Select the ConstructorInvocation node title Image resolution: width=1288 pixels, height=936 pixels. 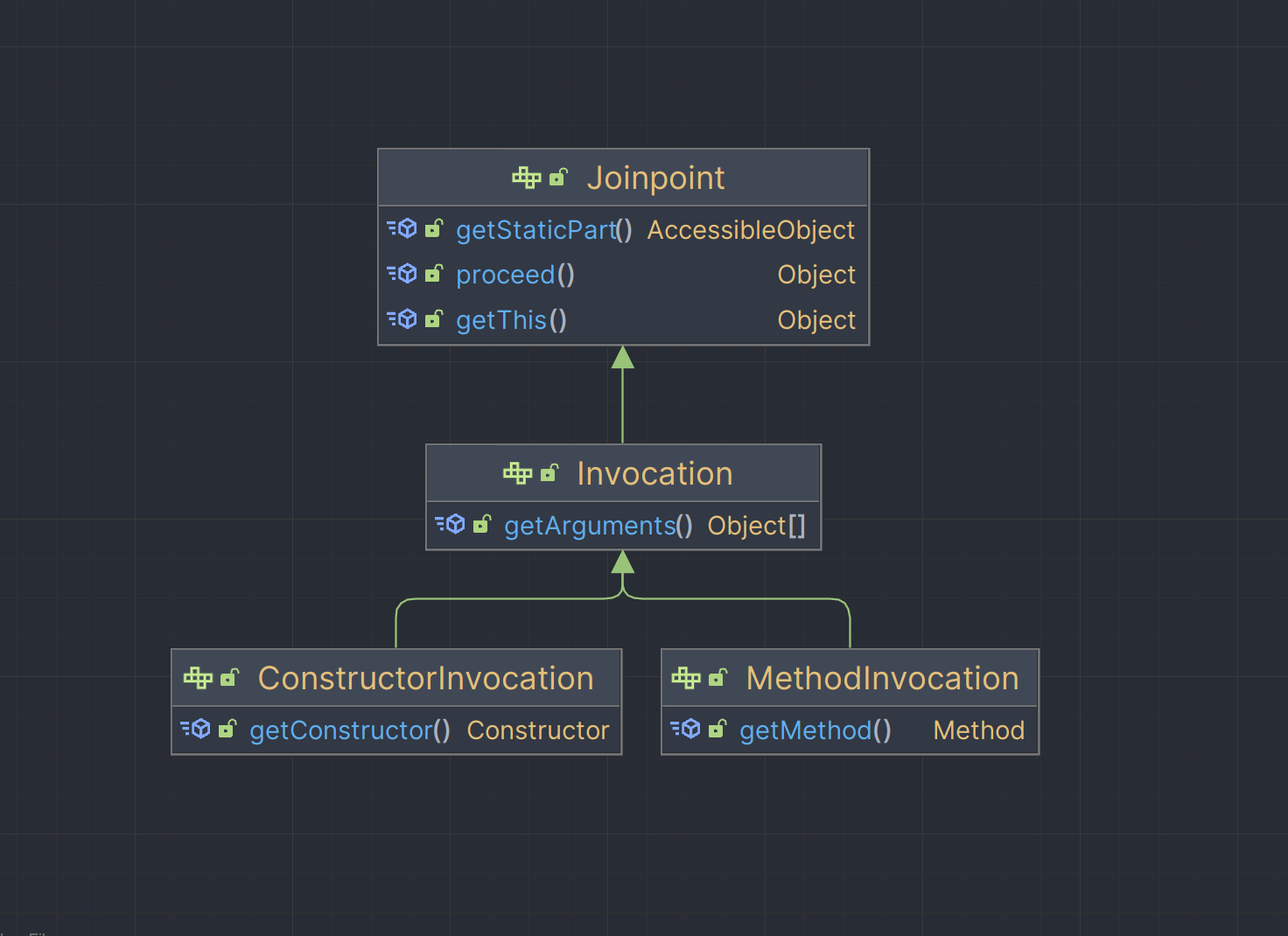(425, 679)
